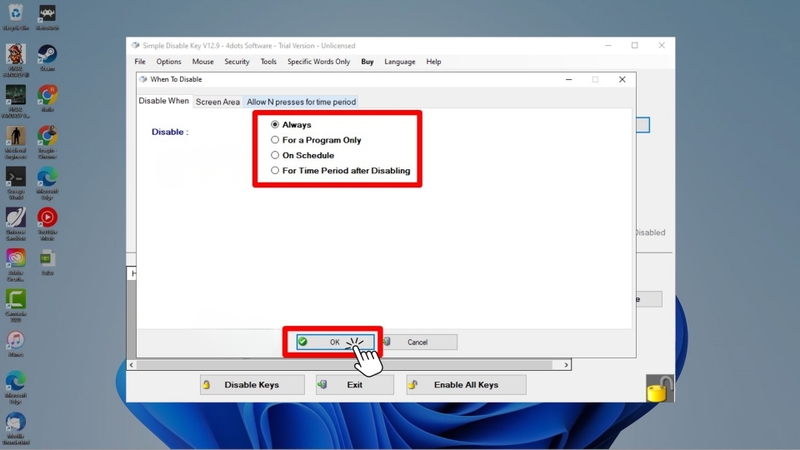Viewport: 800px width, 450px height.
Task: Select On Schedule radio button
Action: point(303,155)
